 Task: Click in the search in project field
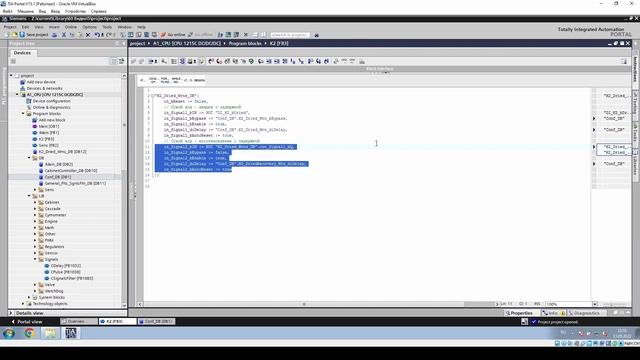pos(290,35)
